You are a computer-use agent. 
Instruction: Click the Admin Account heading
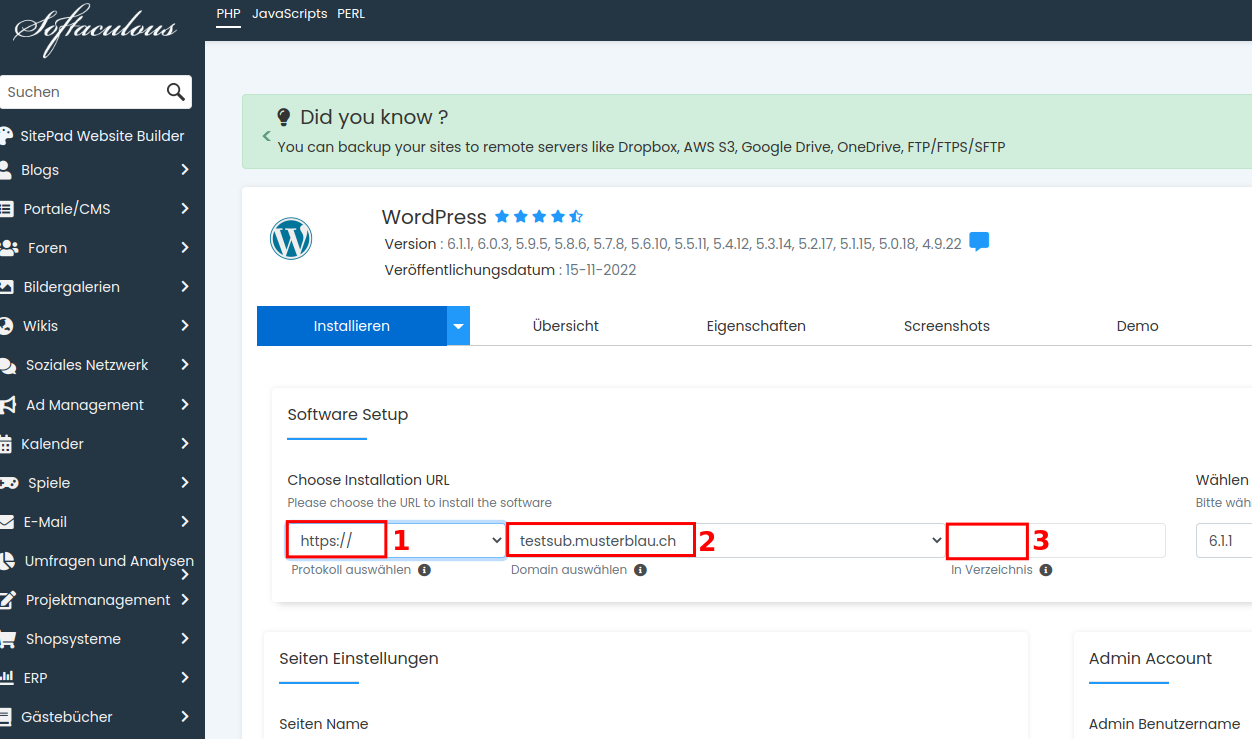[x=1150, y=658]
